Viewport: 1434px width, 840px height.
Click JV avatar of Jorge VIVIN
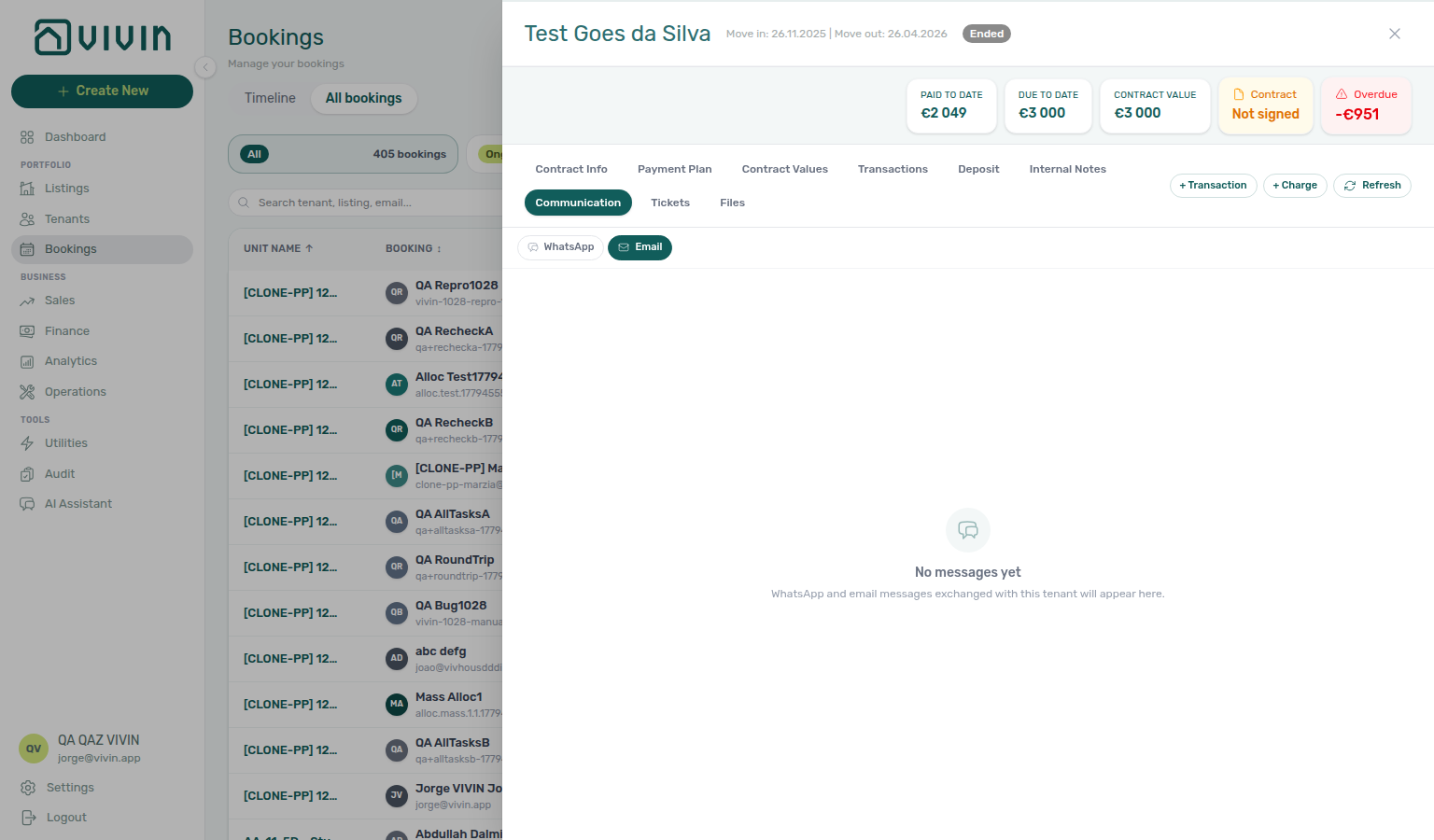(397, 795)
